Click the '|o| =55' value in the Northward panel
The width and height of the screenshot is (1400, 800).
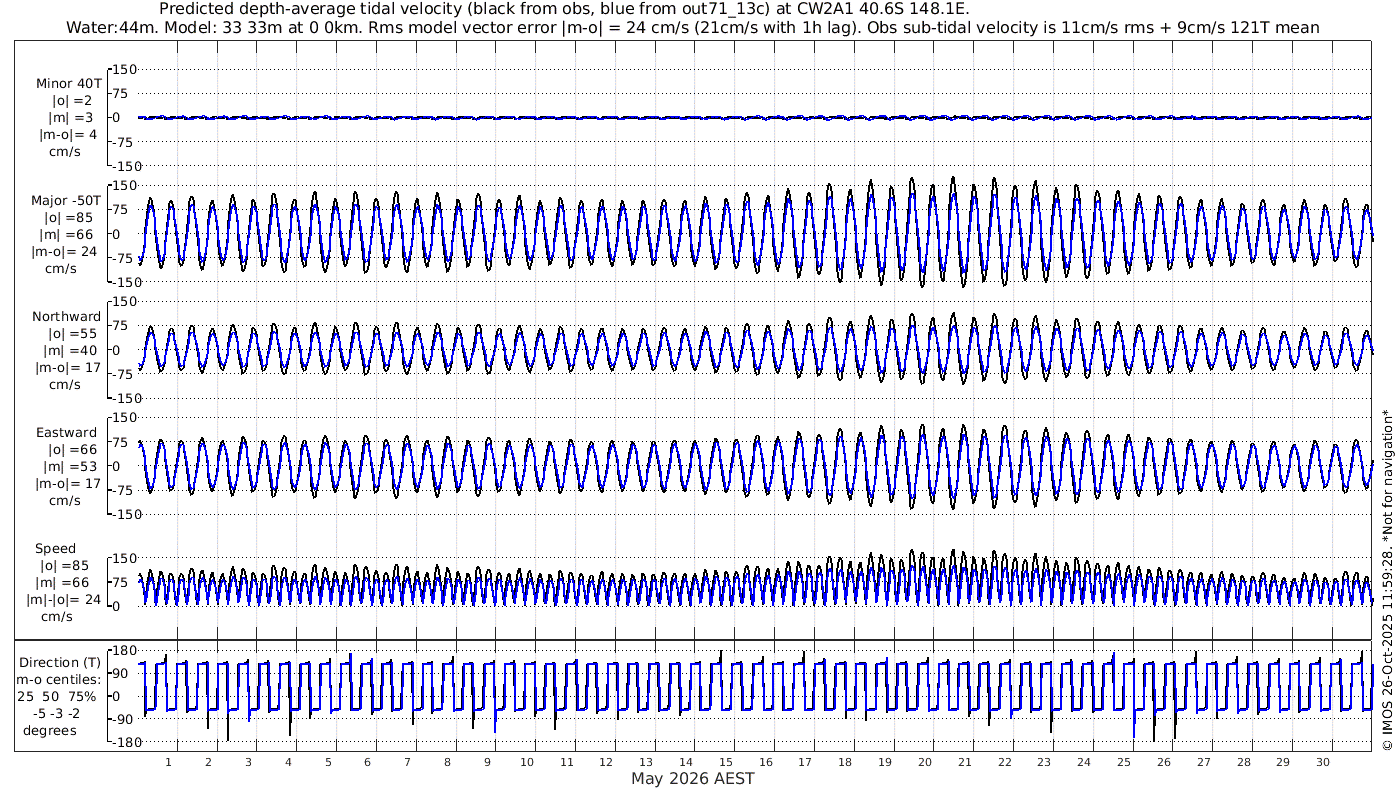(x=66, y=334)
